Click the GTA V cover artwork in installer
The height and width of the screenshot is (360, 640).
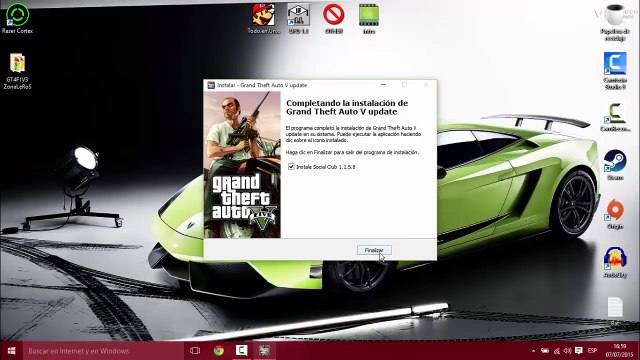tap(242, 164)
